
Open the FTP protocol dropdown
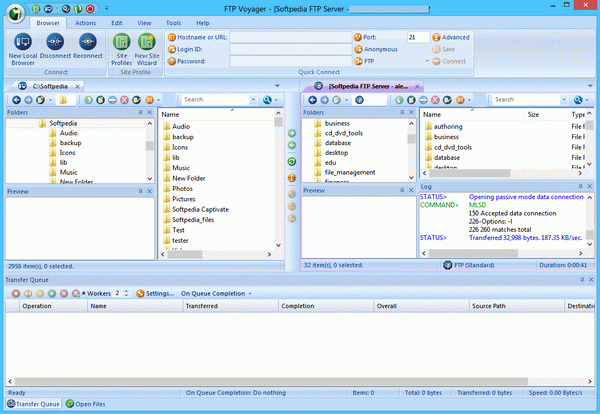click(x=427, y=61)
